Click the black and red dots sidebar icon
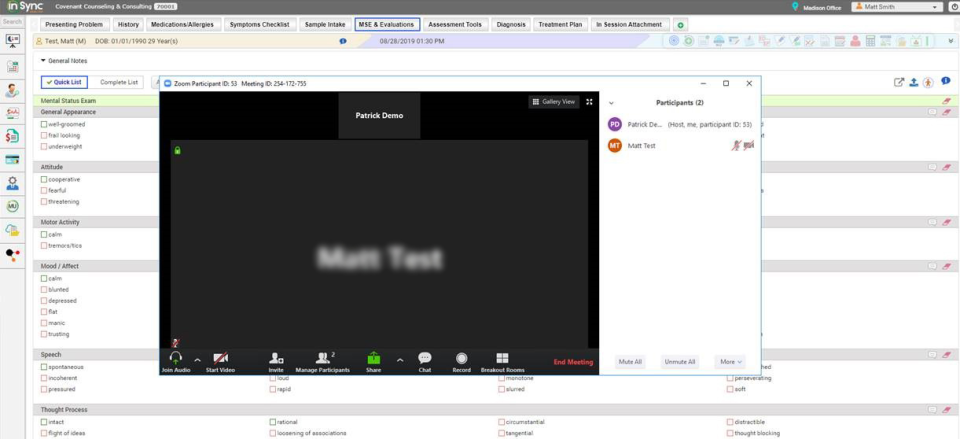Viewport: 960px width, 439px height. (x=12, y=255)
